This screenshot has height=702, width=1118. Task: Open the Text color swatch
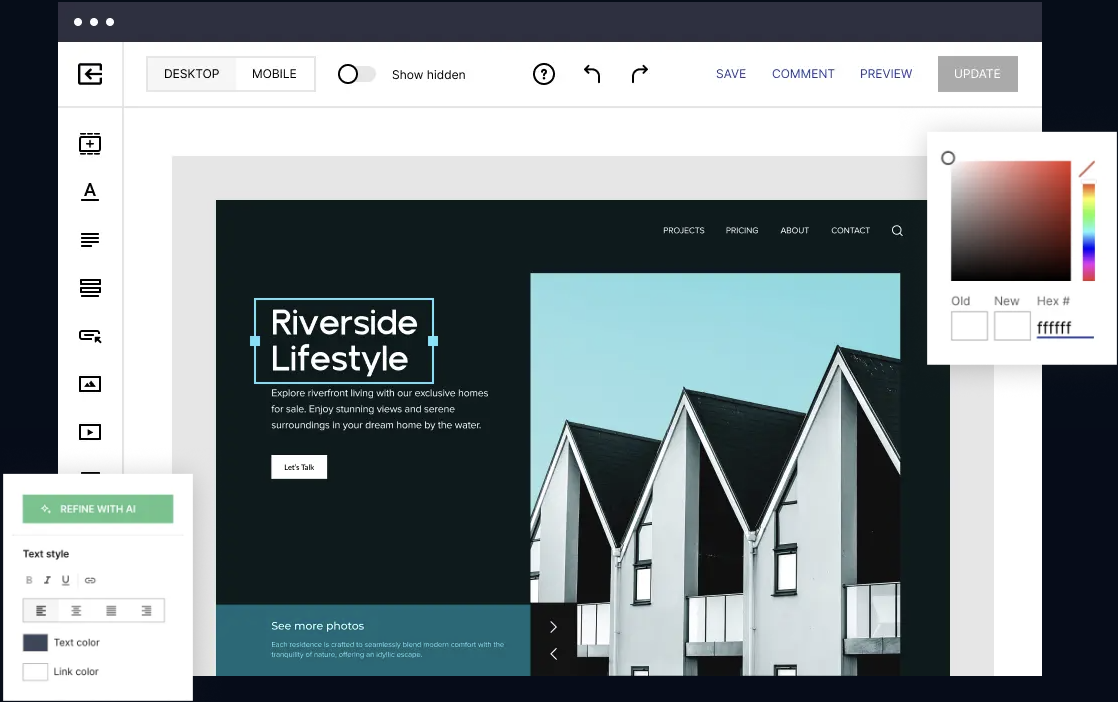click(36, 643)
